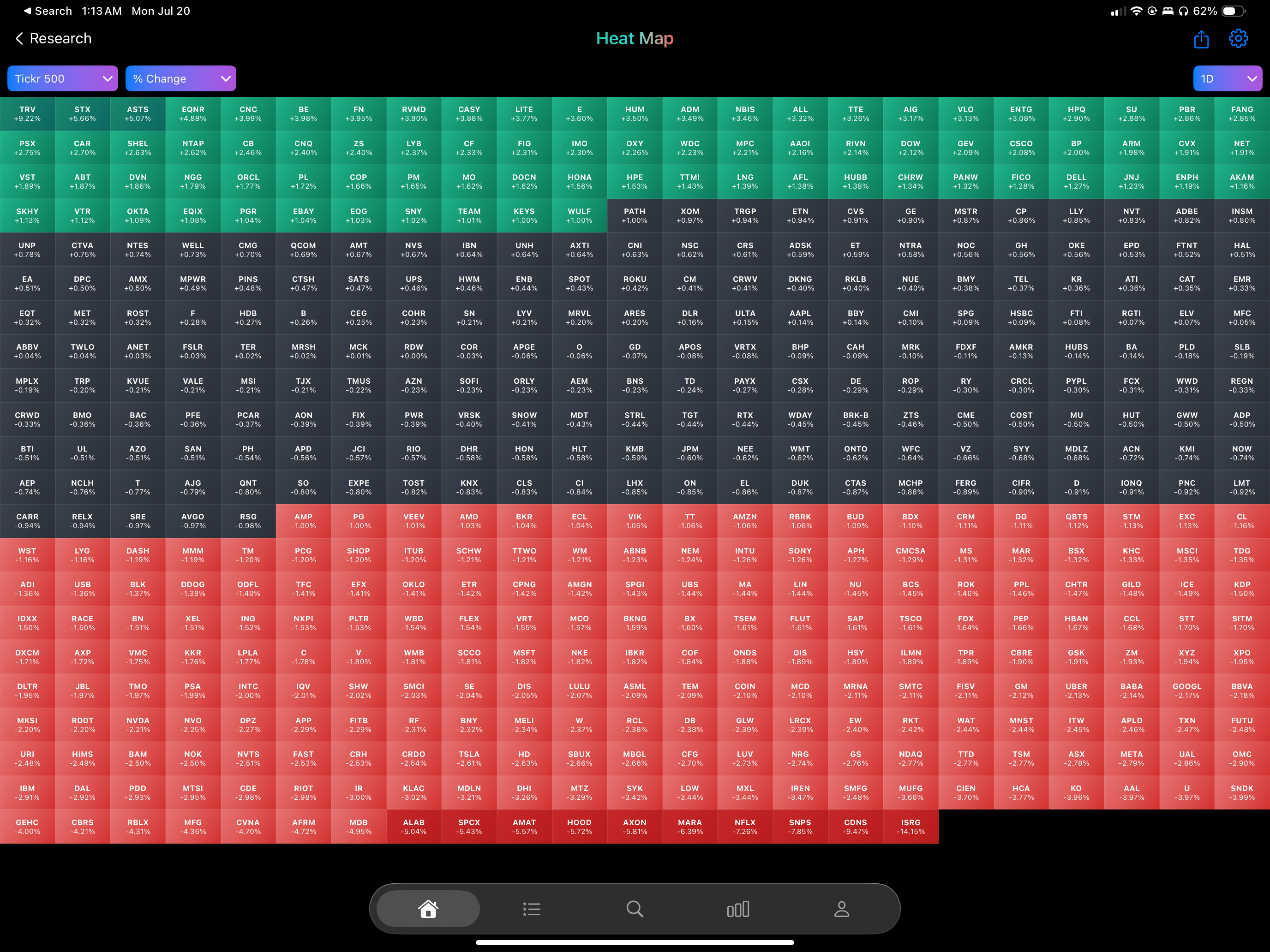The width and height of the screenshot is (1270, 952).
Task: Open 1D timeframe dropdown
Action: [1228, 78]
